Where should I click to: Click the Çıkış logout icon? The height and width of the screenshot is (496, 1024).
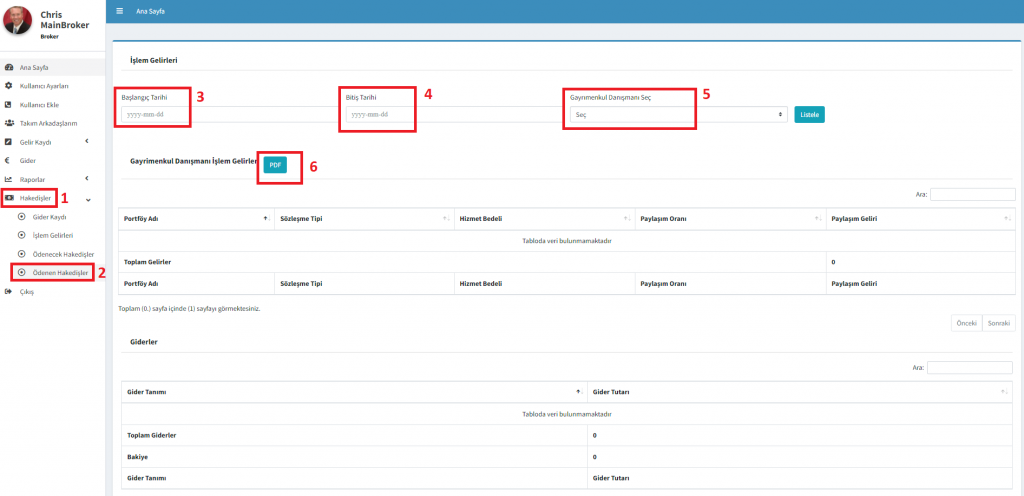pos(9,291)
